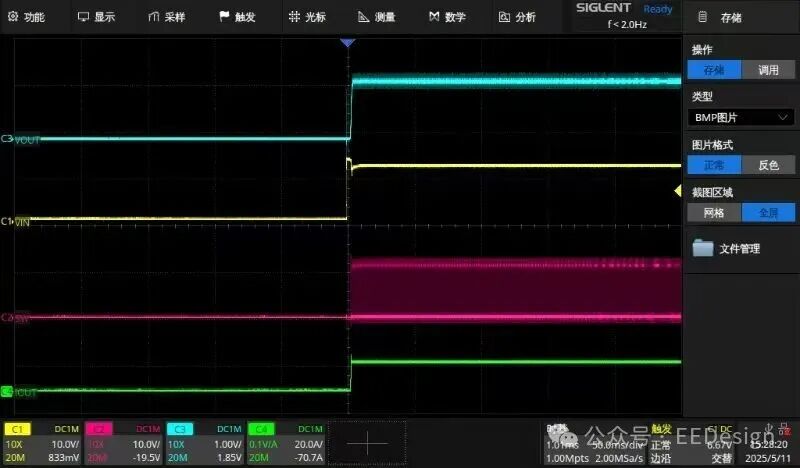Open the C3 channel settings box
The height and width of the screenshot is (468, 800).
pos(206,443)
